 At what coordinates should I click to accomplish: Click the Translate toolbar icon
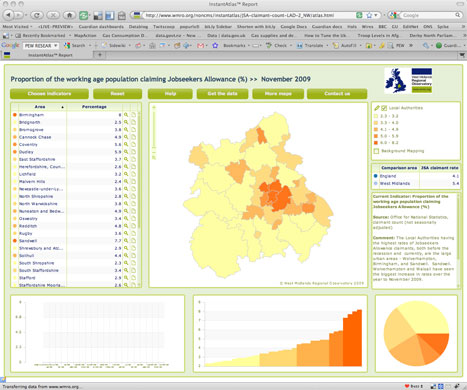coord(299,46)
